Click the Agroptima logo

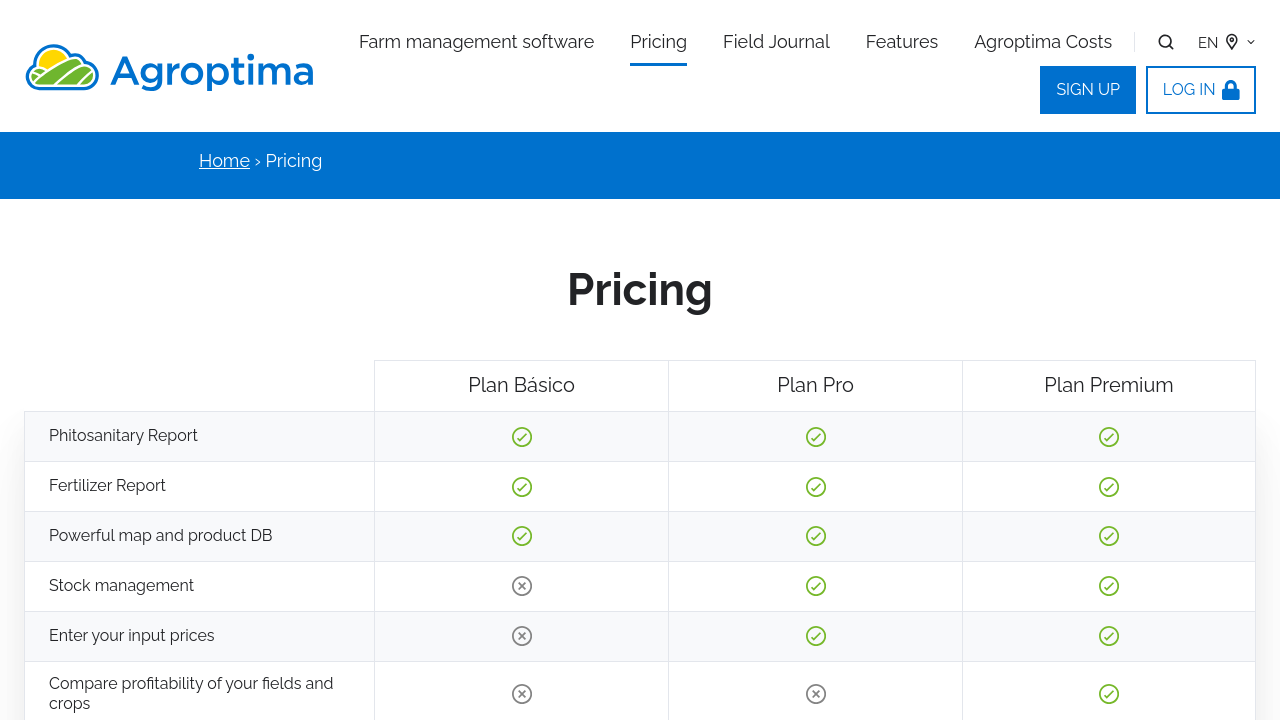[x=169, y=68]
